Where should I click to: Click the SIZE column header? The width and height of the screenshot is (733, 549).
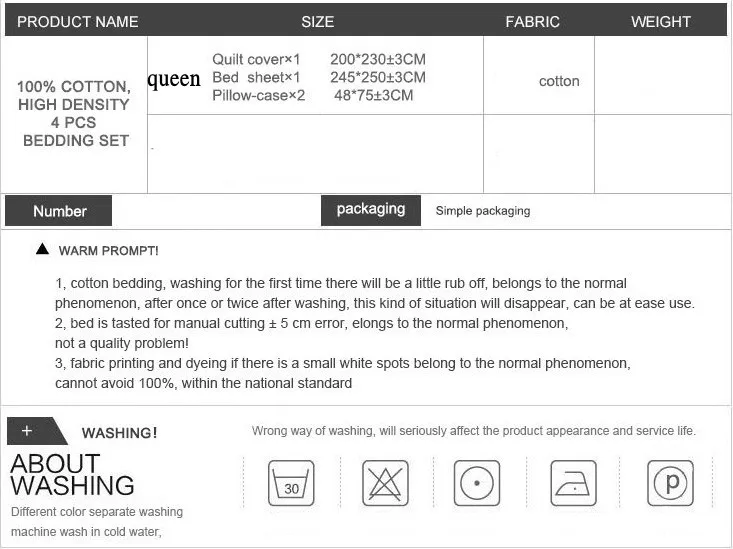(x=318, y=22)
